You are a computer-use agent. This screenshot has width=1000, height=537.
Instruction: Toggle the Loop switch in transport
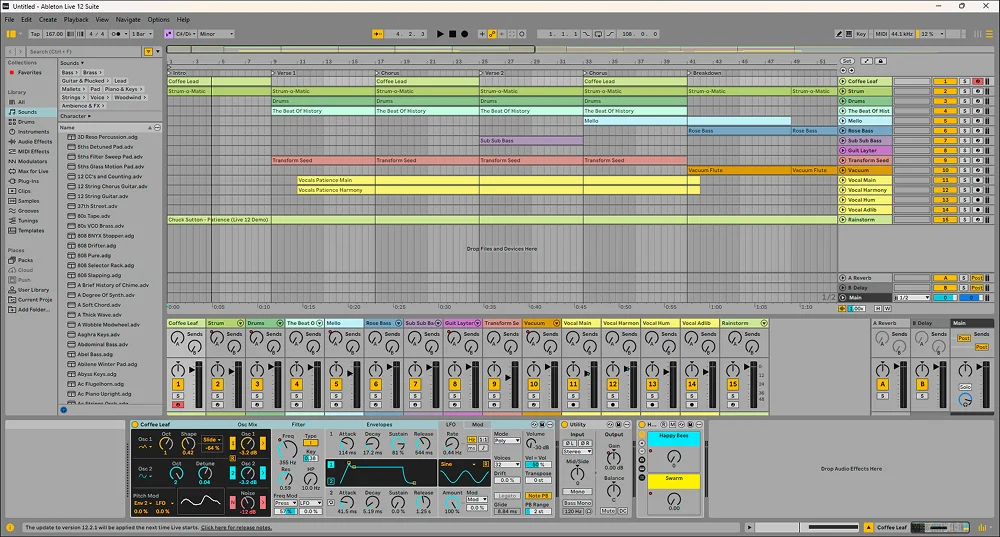click(598, 34)
